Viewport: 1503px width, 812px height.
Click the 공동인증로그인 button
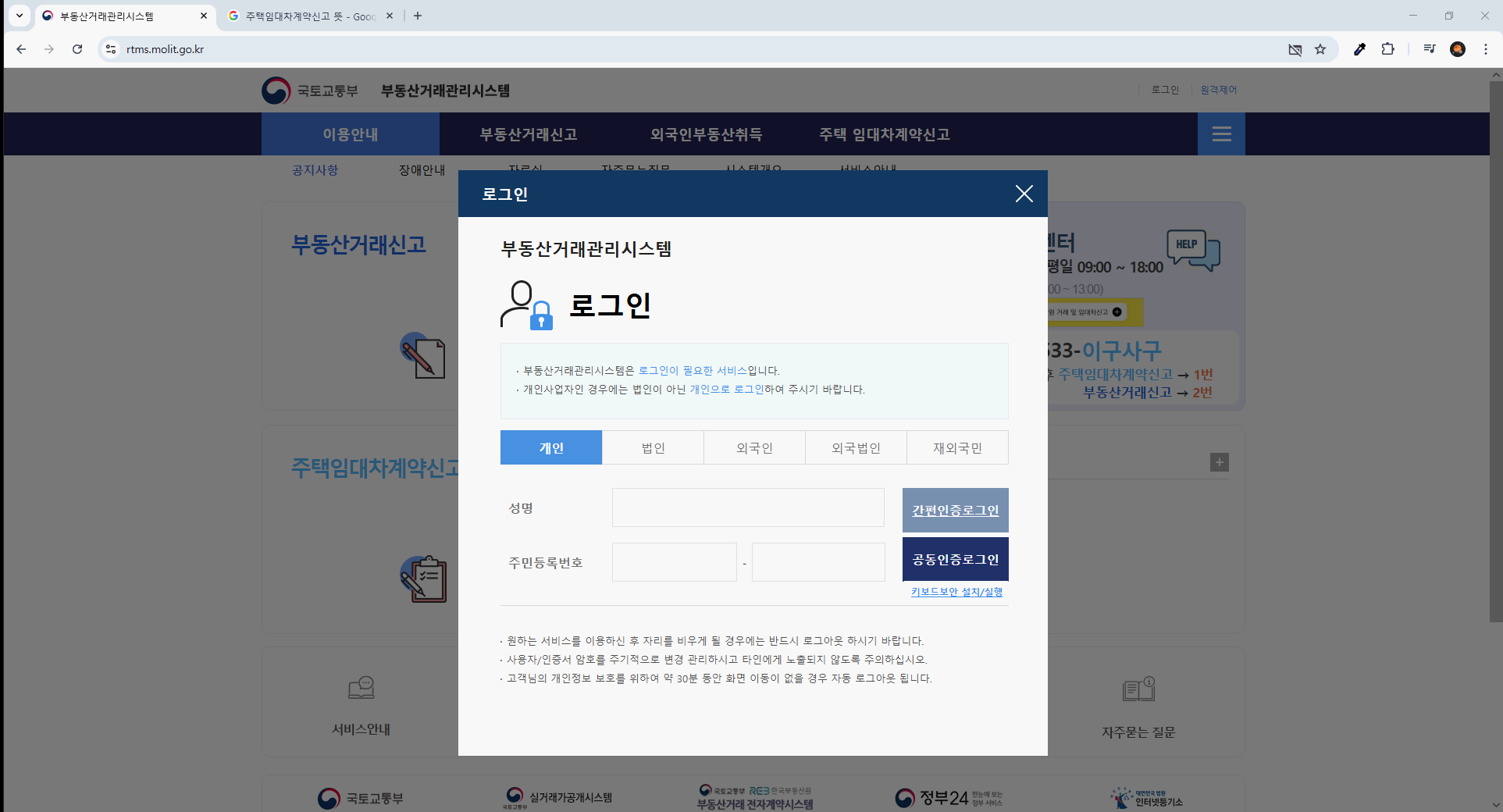point(955,559)
